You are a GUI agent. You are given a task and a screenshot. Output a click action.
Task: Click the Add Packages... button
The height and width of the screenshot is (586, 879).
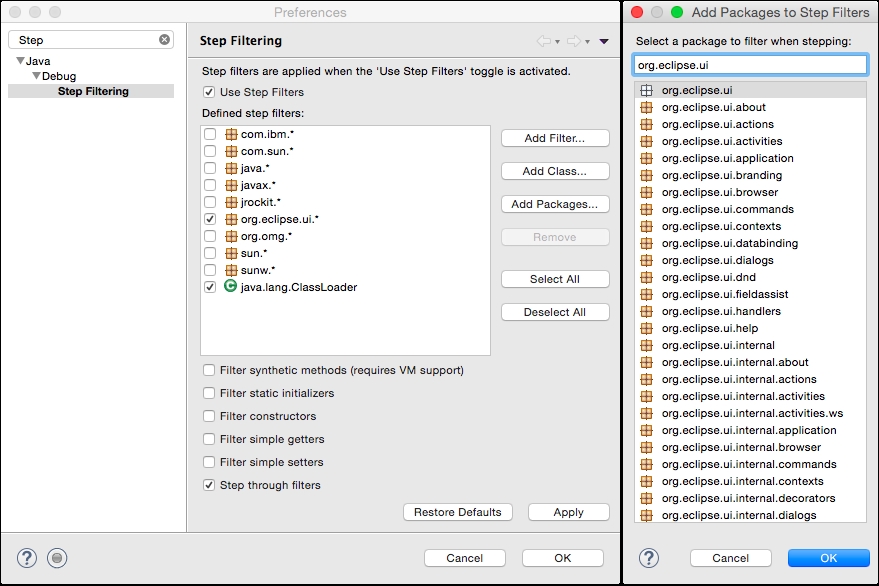[554, 204]
